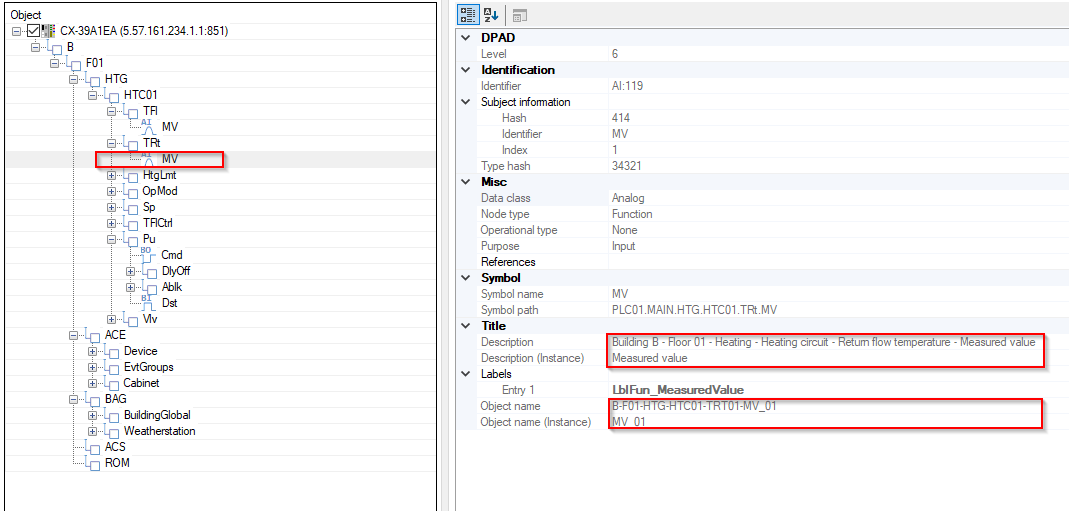Click the node icon of F01
Screen dimensions: 1069x511
tap(74, 63)
